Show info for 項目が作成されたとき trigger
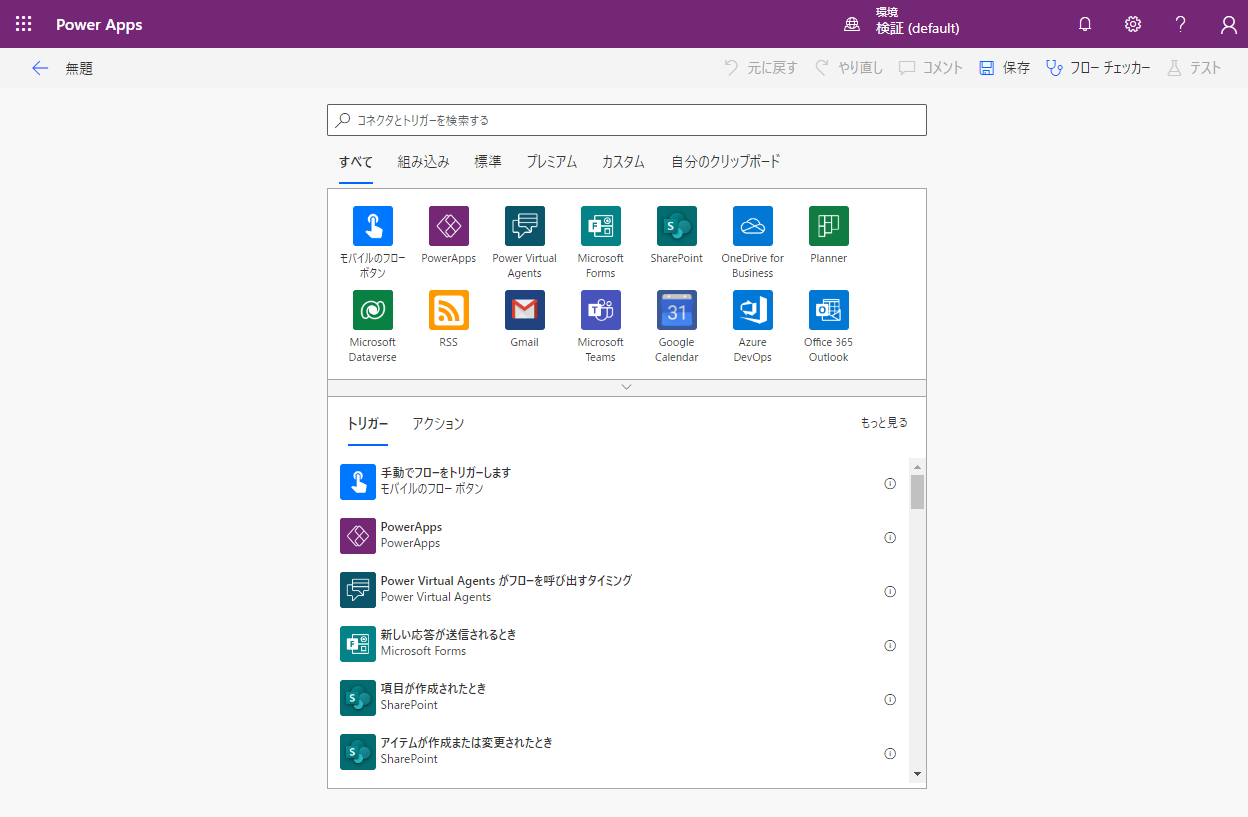This screenshot has height=817, width=1248. click(x=890, y=699)
